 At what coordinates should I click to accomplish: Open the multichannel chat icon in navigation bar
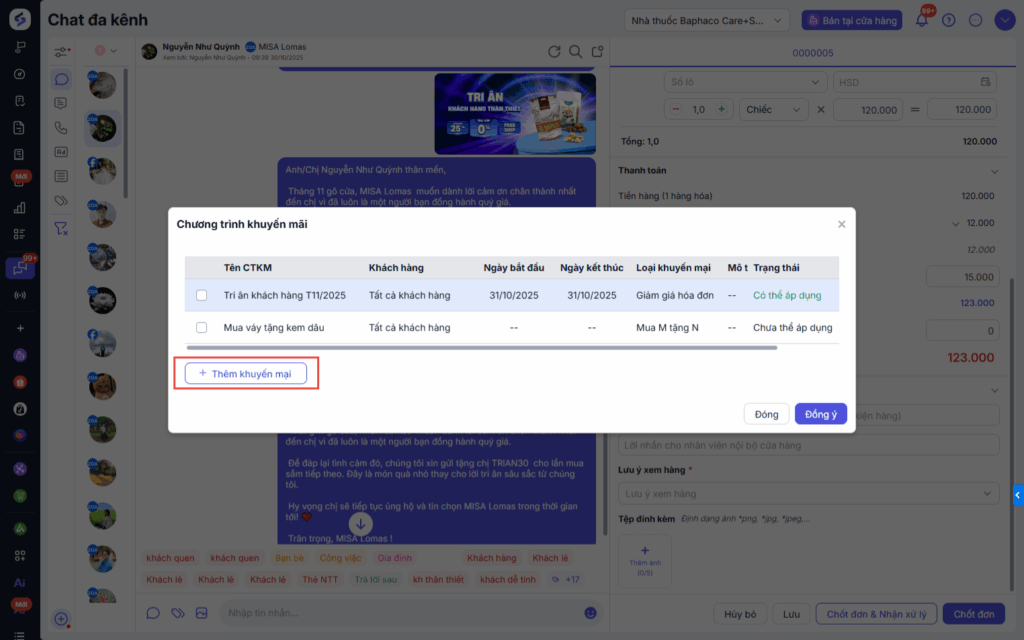click(x=20, y=268)
